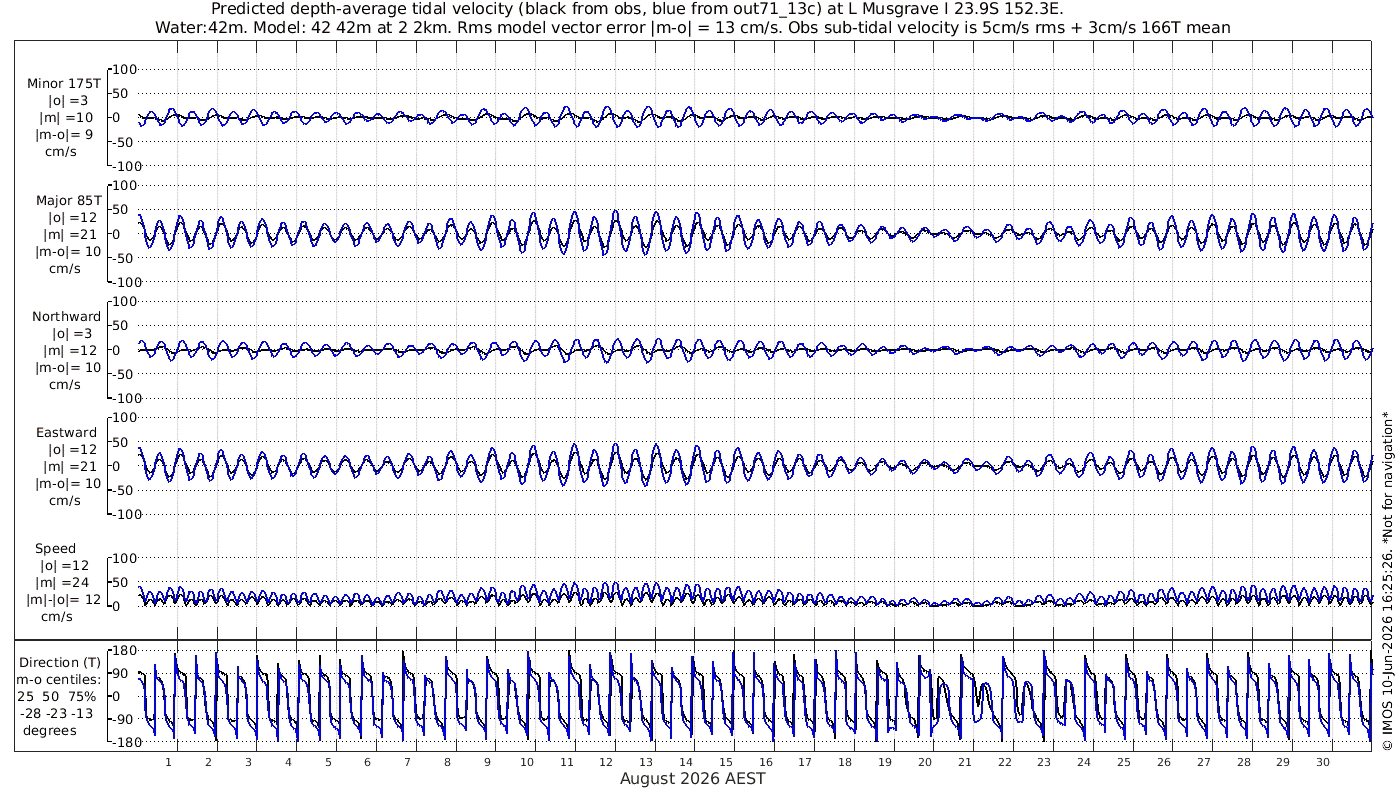The image size is (1400, 800).
Task: Click the '-28 -23 -13' centile values
Action: 62,713
